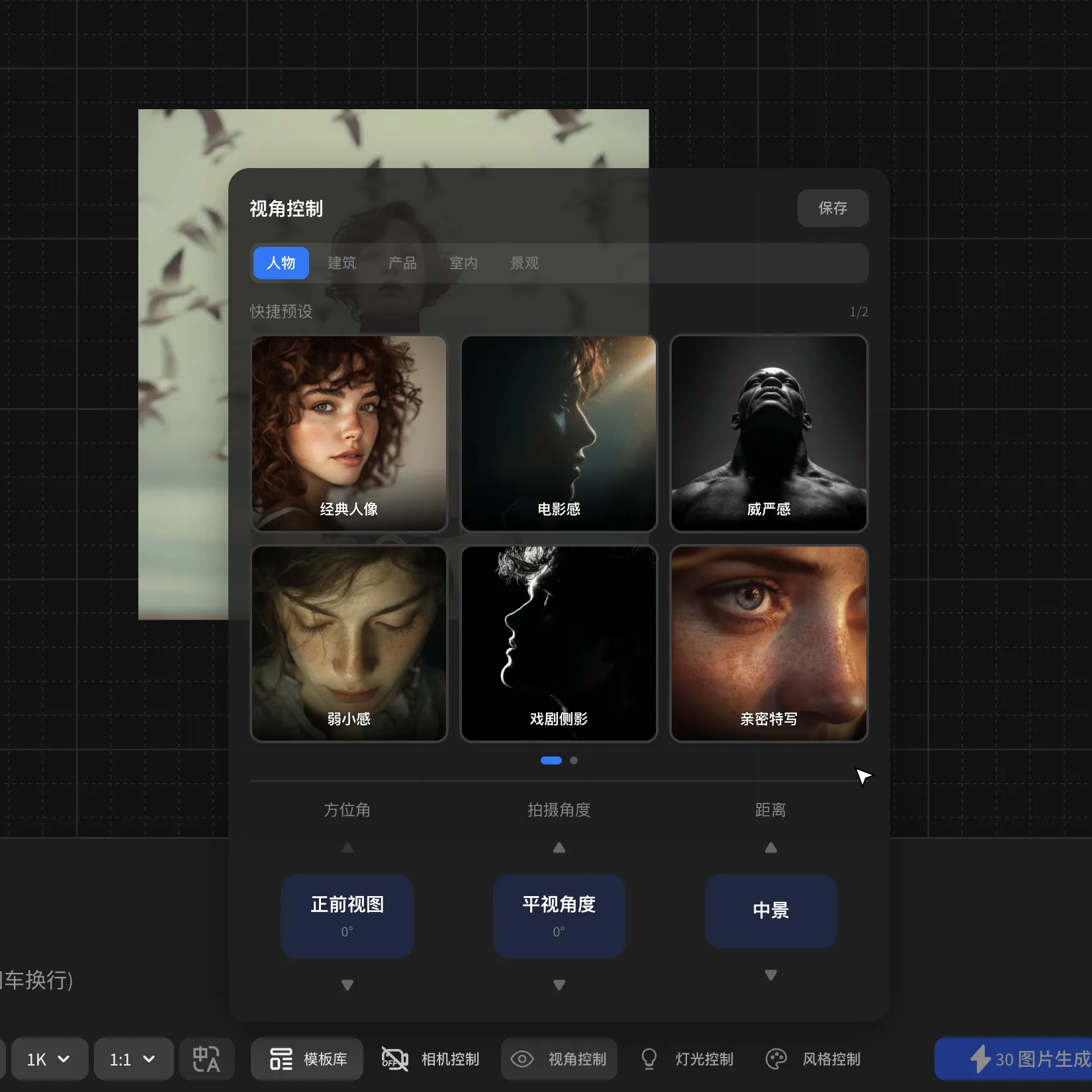The height and width of the screenshot is (1092, 1092).
Task: Choose the 亲密特写 preset thumbnail
Action: (x=768, y=643)
